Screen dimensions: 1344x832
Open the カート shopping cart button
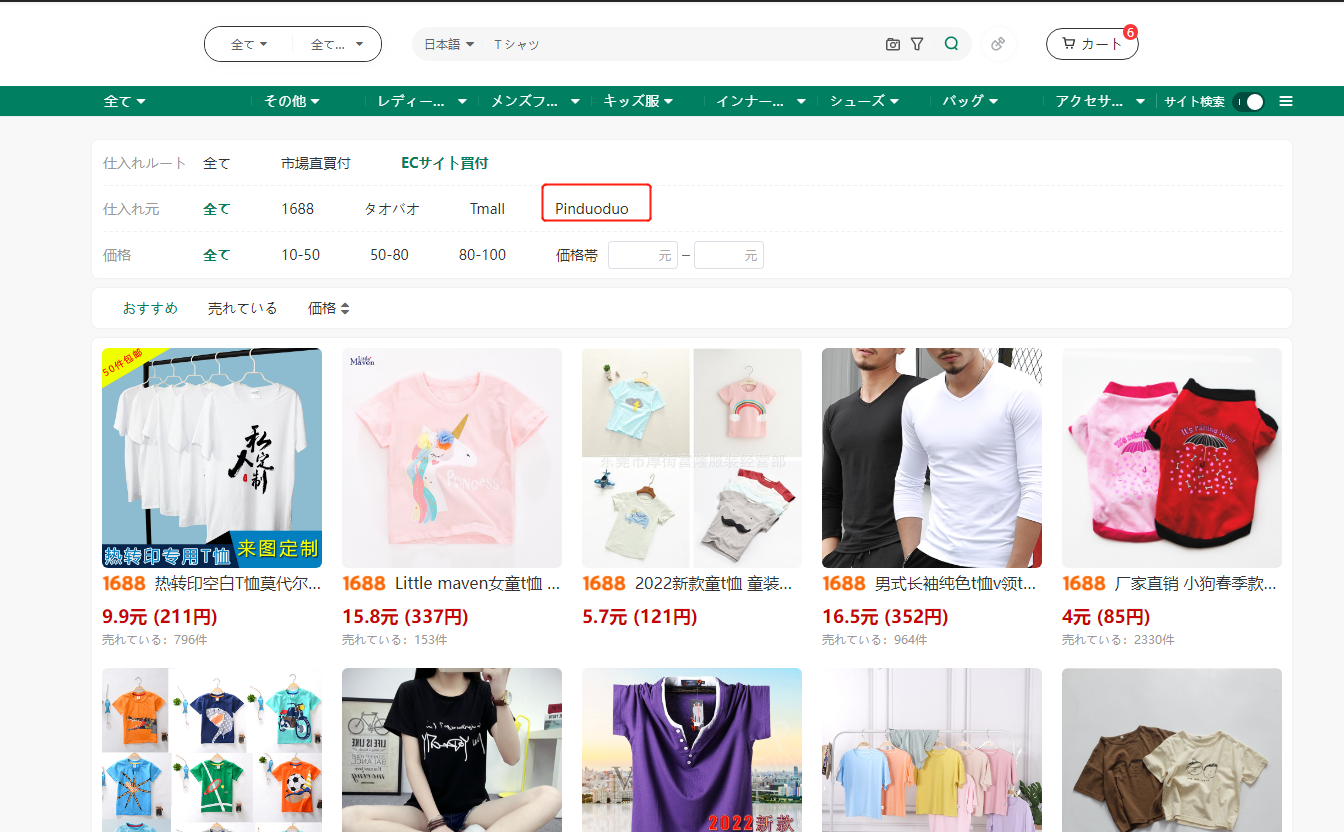pos(1092,44)
